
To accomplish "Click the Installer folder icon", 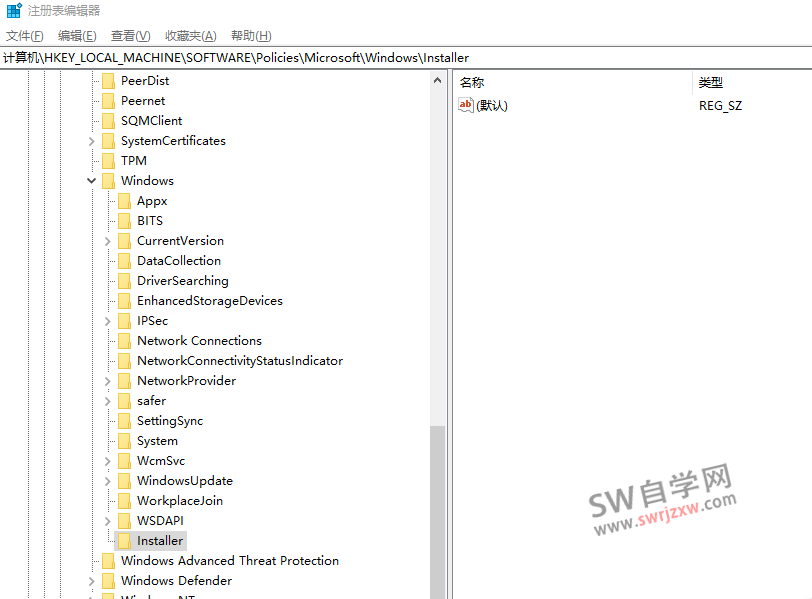I will [124, 541].
